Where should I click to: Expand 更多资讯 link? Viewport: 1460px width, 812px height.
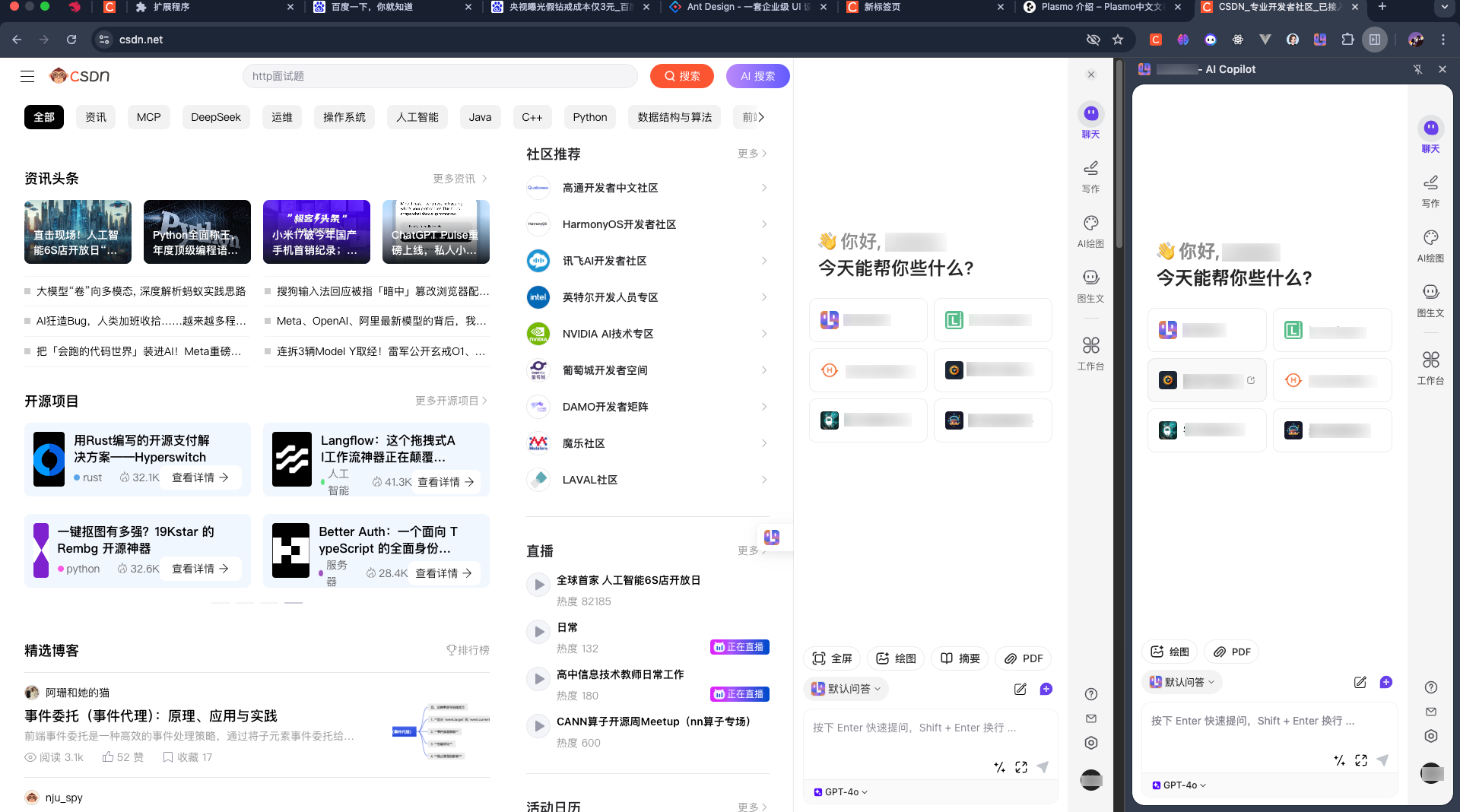pos(460,179)
